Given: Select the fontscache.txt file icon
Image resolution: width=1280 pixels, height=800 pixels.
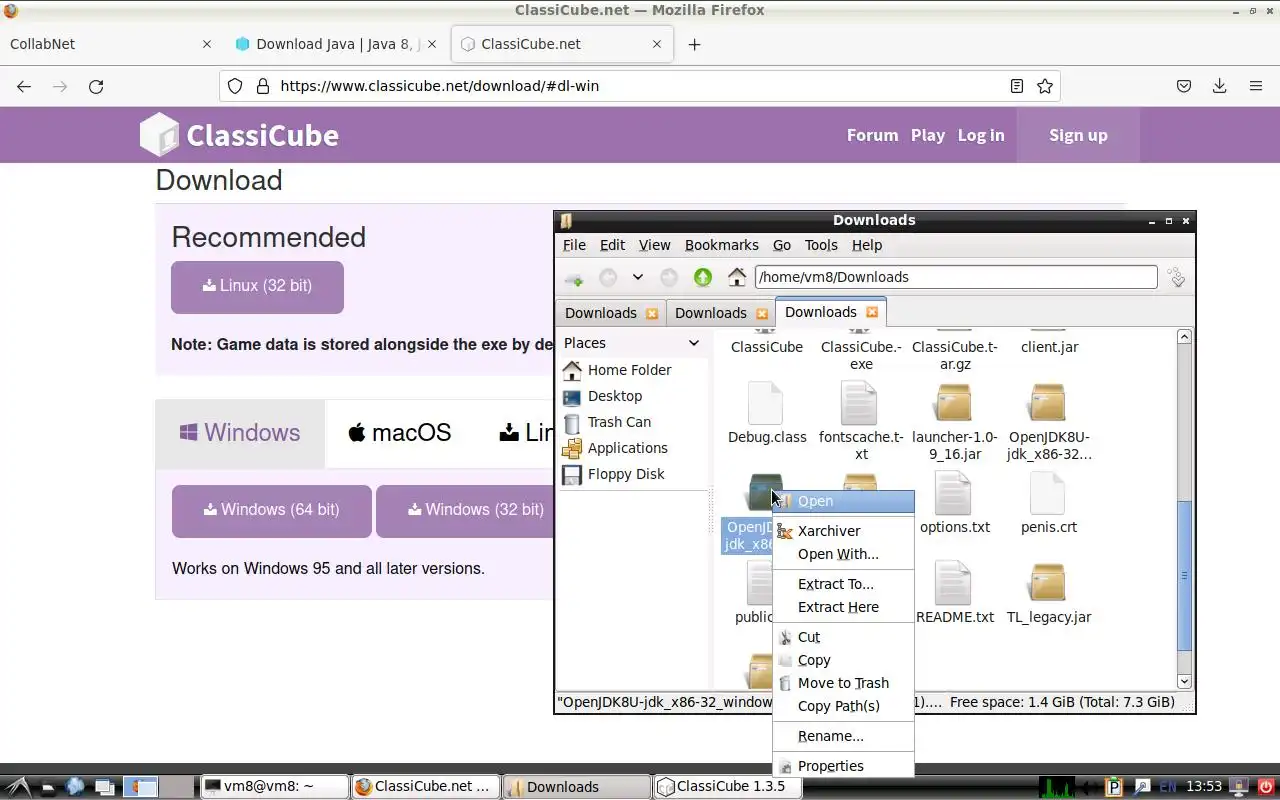Looking at the screenshot, I should tap(860, 403).
